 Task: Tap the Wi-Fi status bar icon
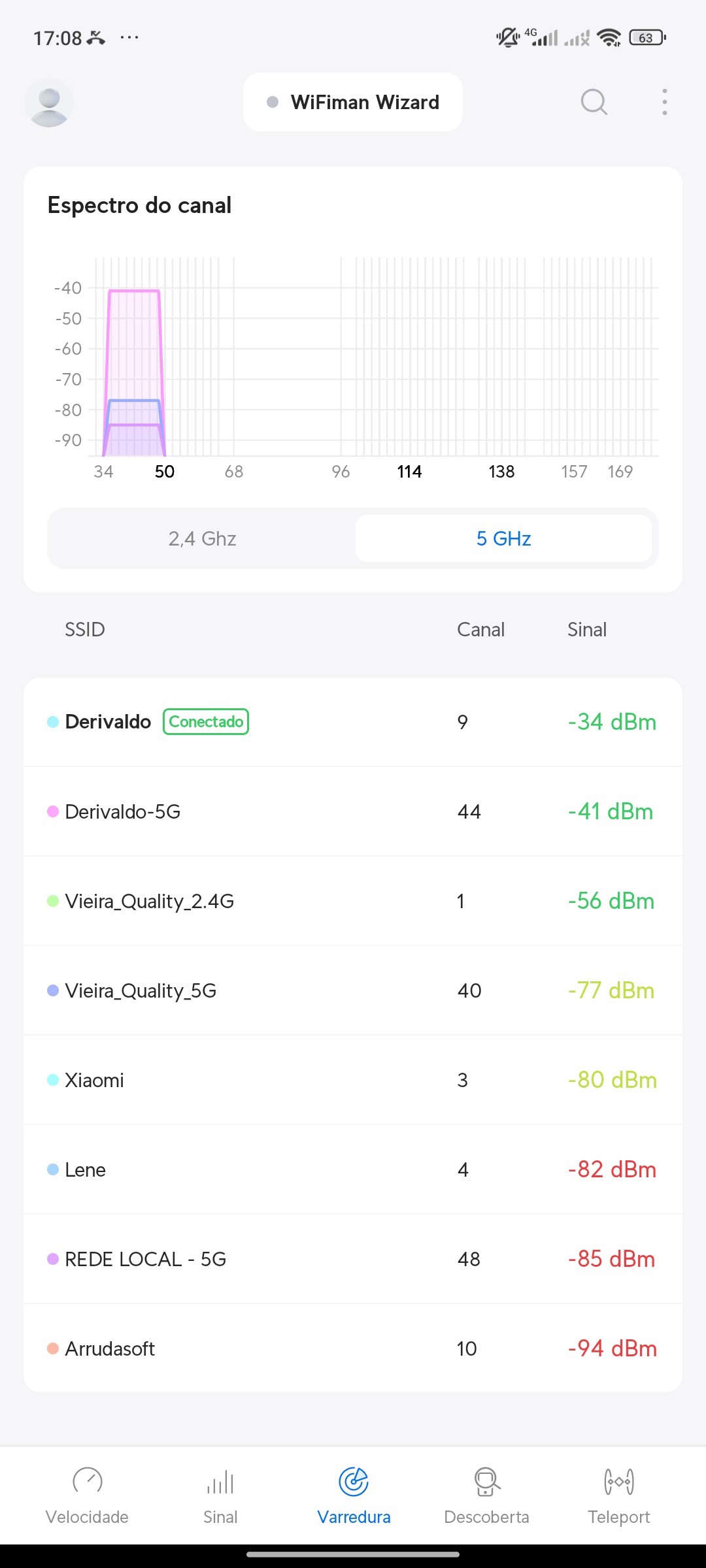click(609, 38)
